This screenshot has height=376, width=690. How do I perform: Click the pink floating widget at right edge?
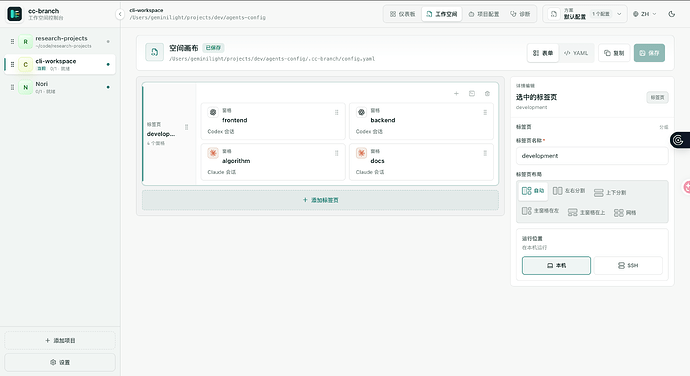pos(686,187)
